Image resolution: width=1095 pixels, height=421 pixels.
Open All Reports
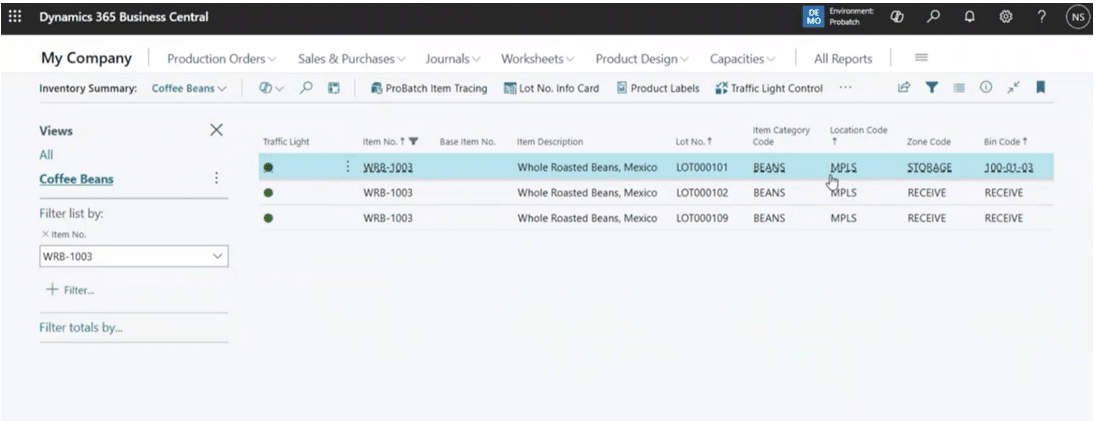tap(843, 59)
